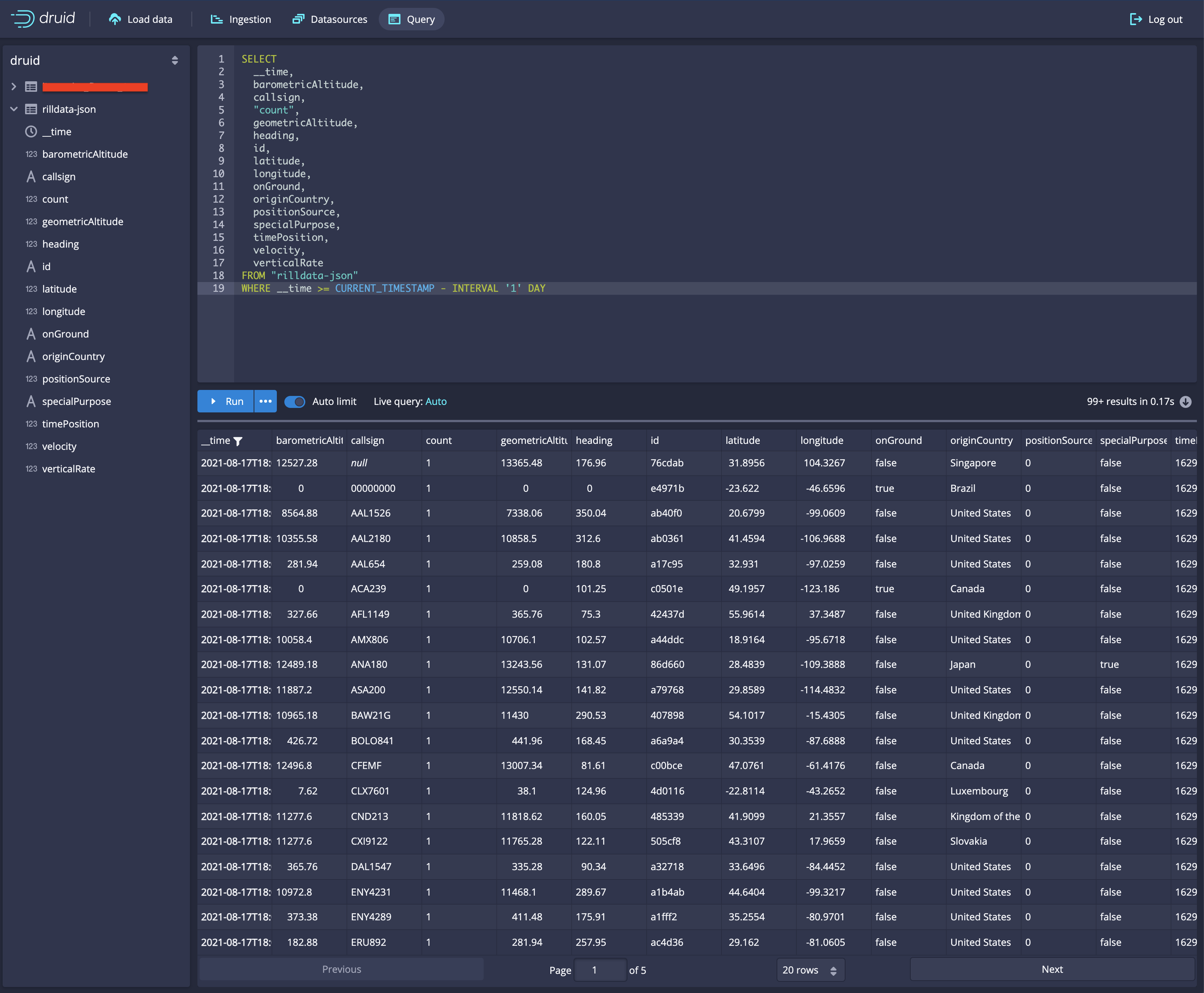Click the Previous page button
This screenshot has width=1204, height=993.
342,969
